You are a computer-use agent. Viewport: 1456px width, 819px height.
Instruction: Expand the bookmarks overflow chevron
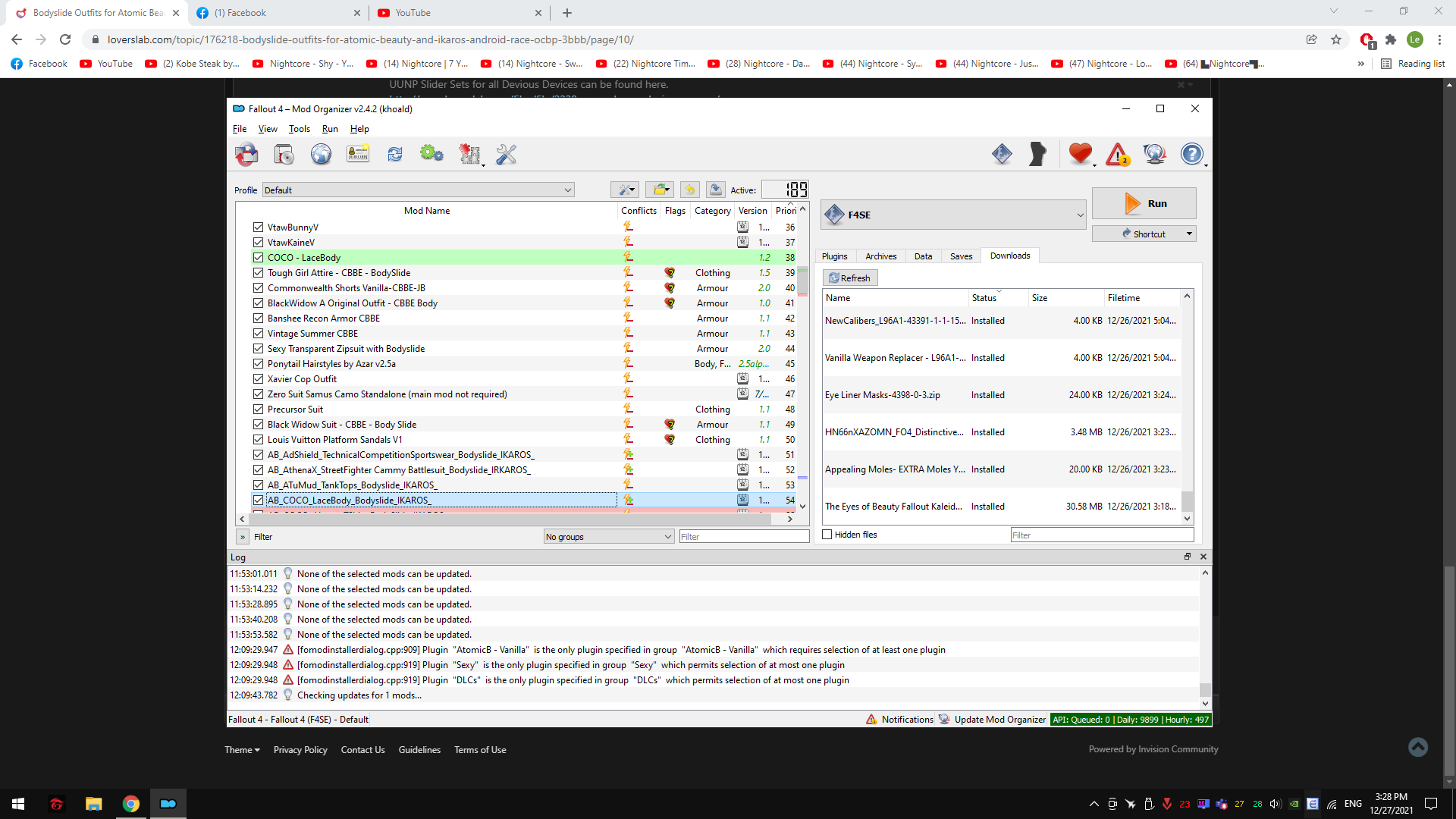click(1361, 64)
